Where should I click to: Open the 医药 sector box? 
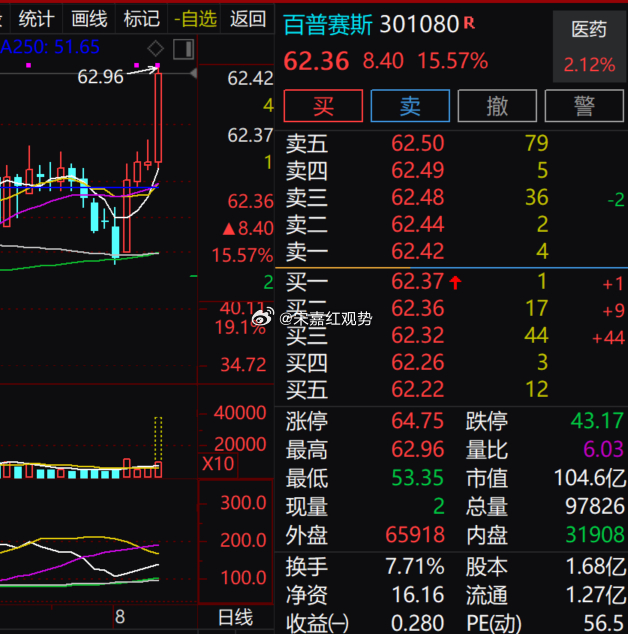pyautogui.click(x=589, y=46)
